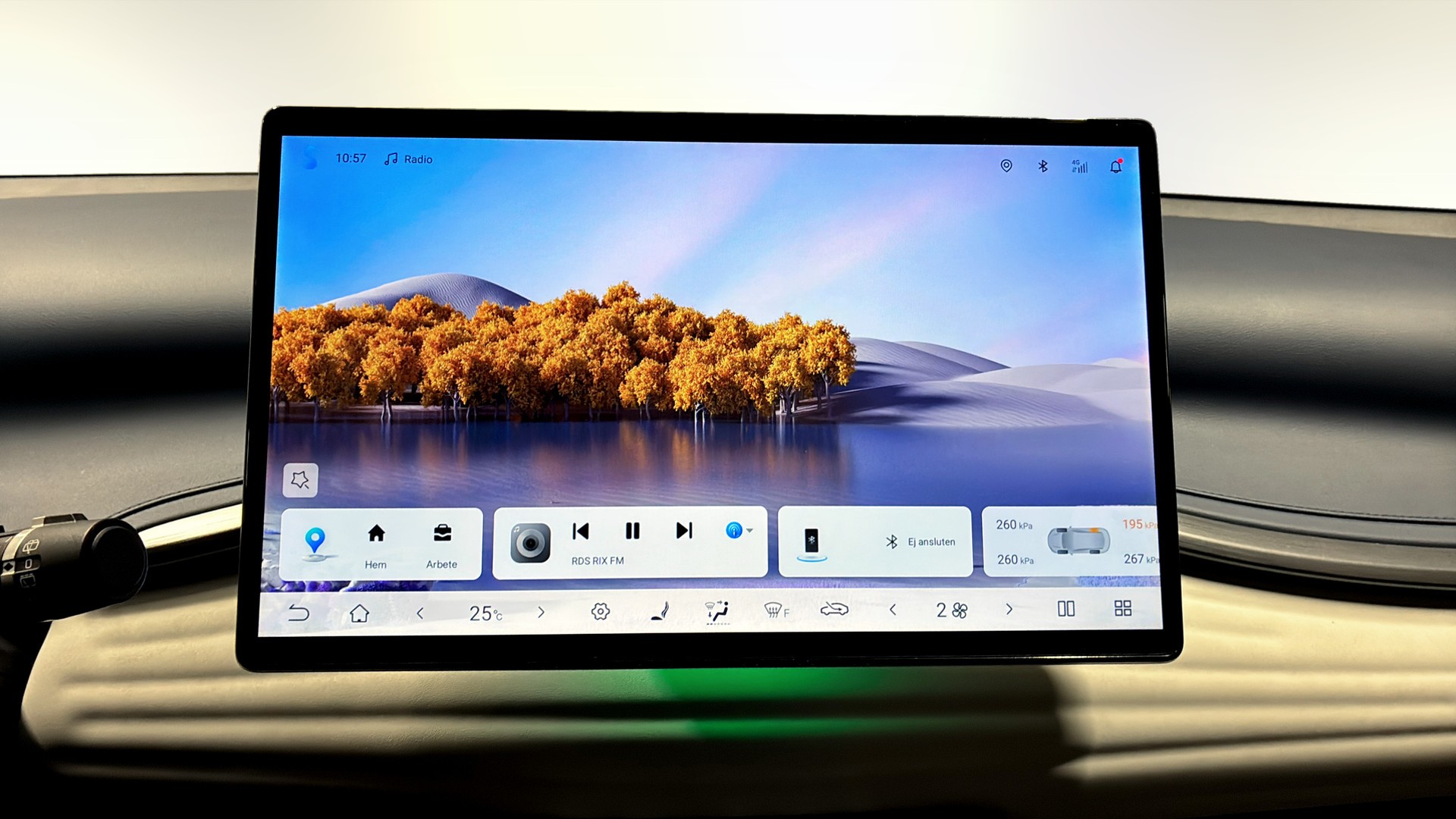
Task: Open the bell notifications icon
Action: [1116, 167]
